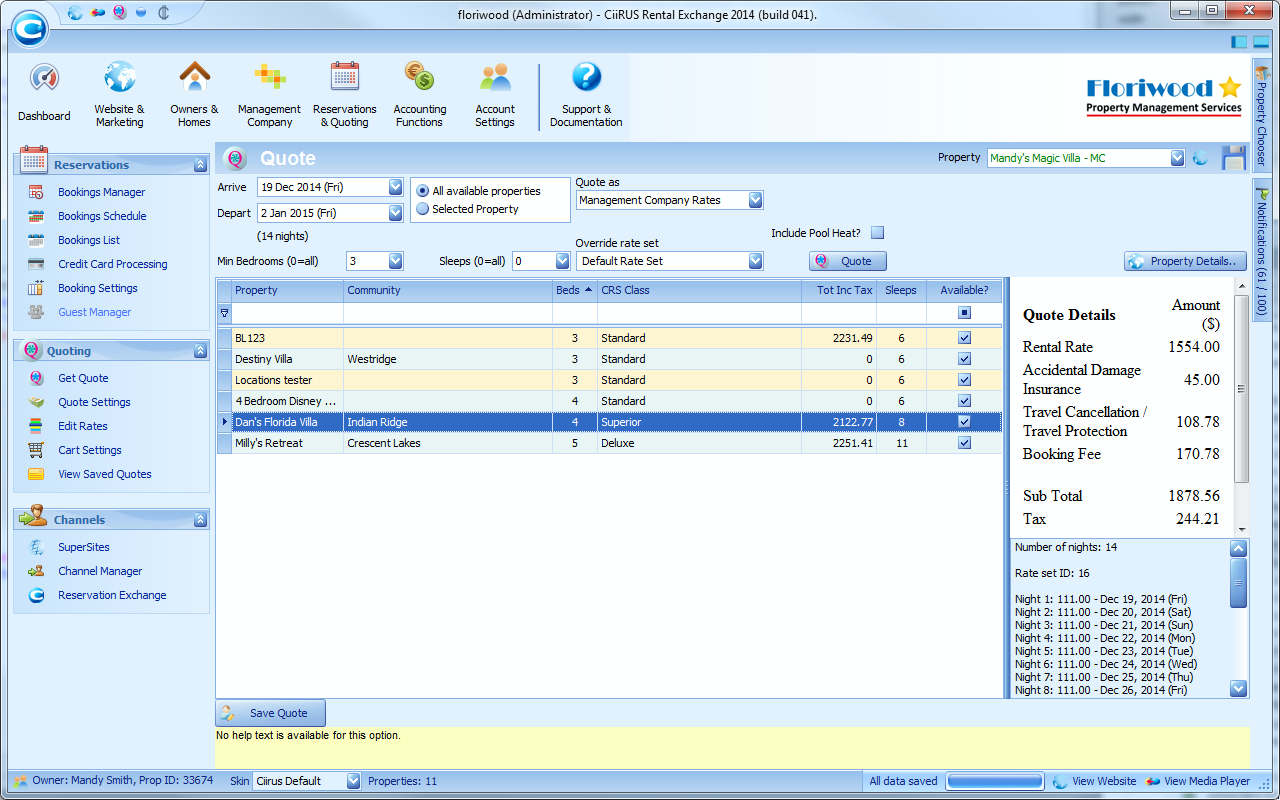Image resolution: width=1280 pixels, height=800 pixels.
Task: Sort by the Property column header
Action: (x=287, y=290)
